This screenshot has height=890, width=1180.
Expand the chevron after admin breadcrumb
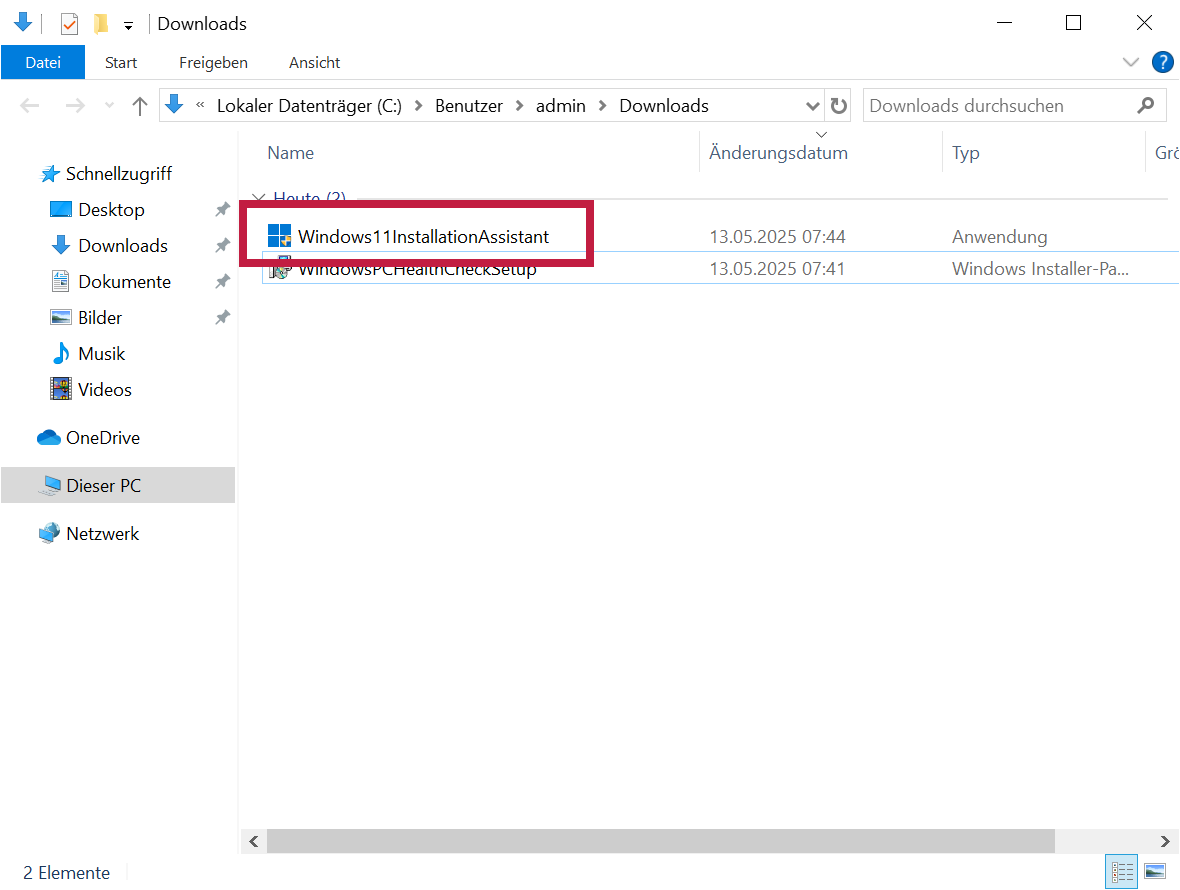[603, 106]
